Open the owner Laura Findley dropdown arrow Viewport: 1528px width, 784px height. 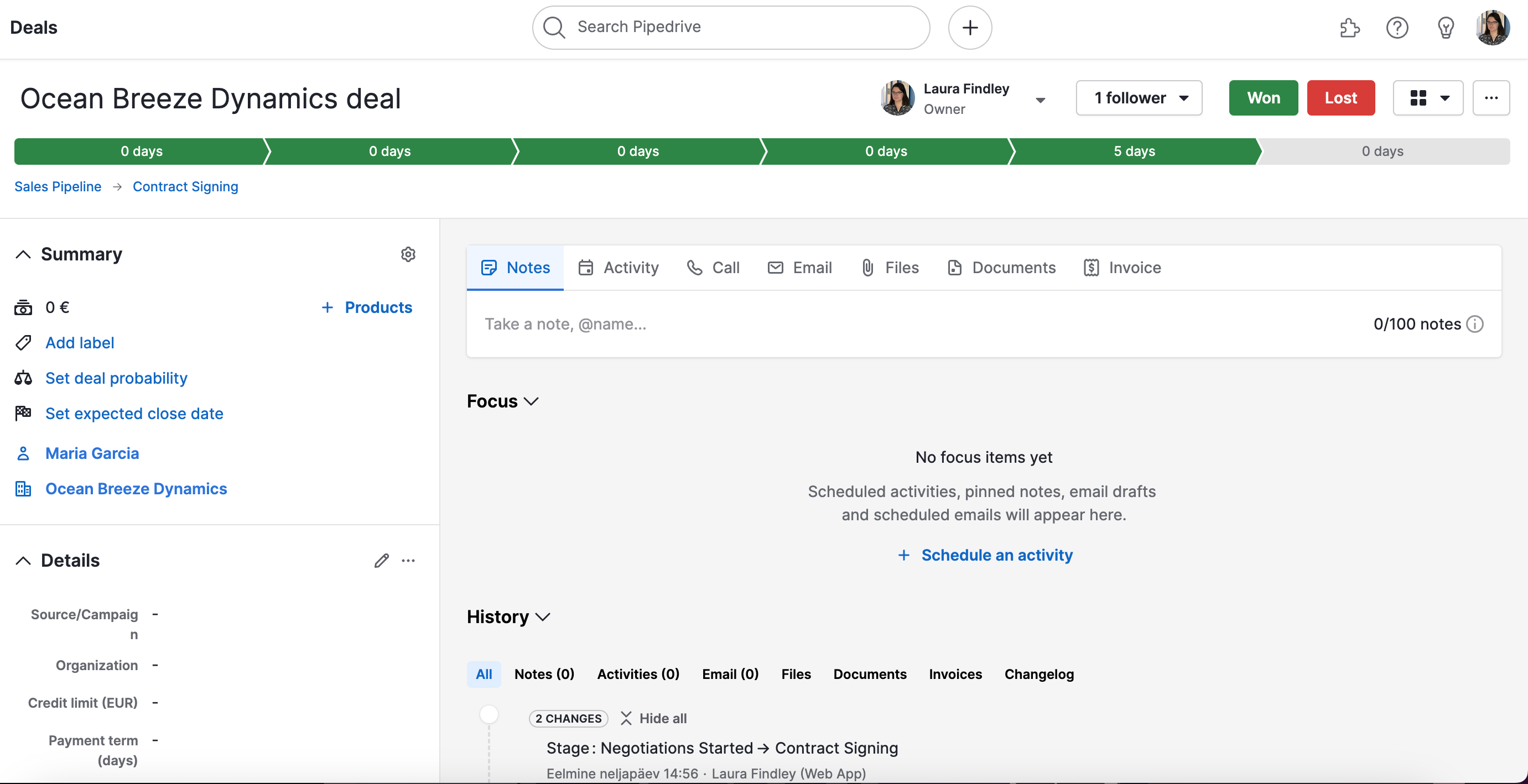[1041, 100]
